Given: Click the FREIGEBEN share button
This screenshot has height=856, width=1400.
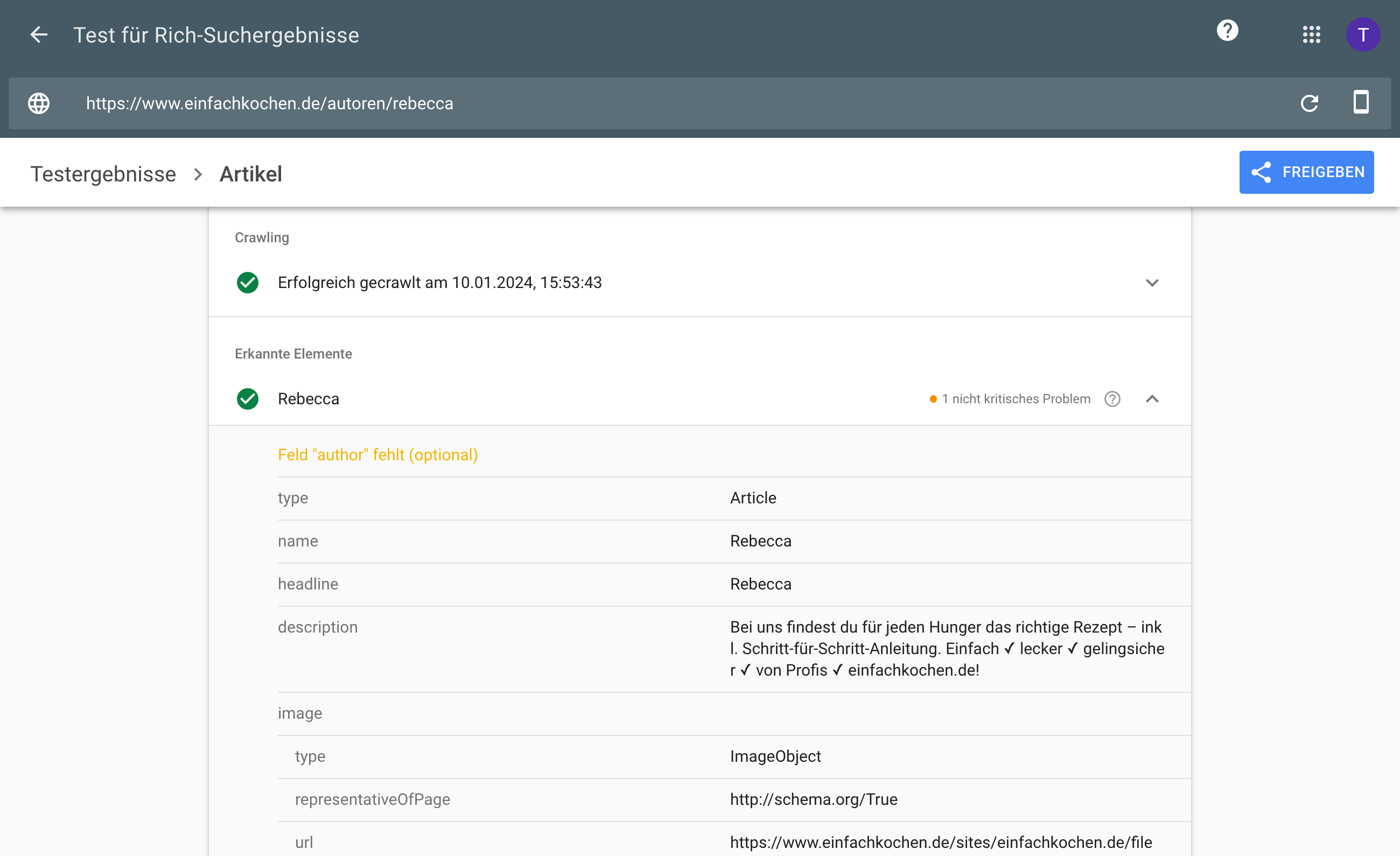Looking at the screenshot, I should [x=1306, y=172].
